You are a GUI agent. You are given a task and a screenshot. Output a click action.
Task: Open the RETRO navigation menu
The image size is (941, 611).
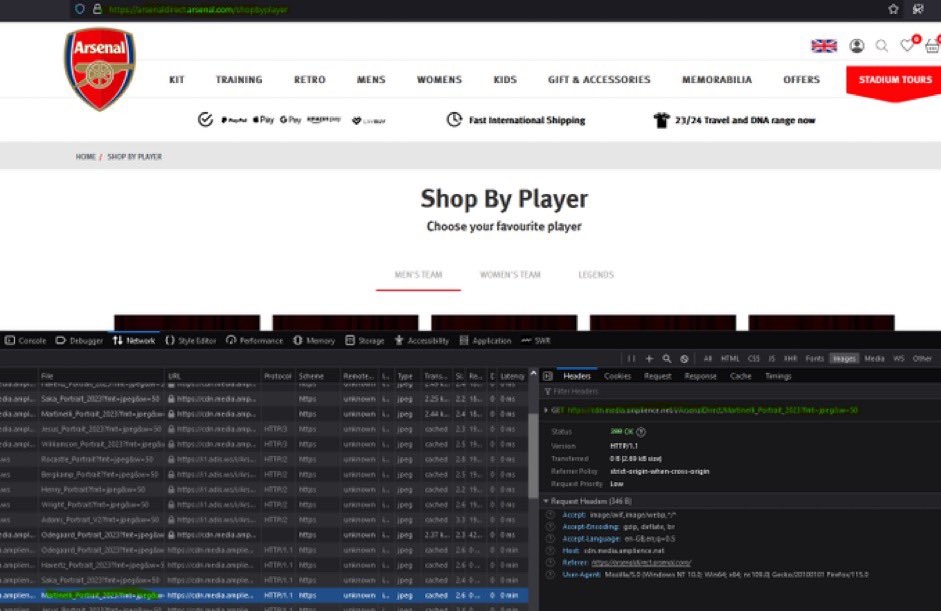coord(310,79)
